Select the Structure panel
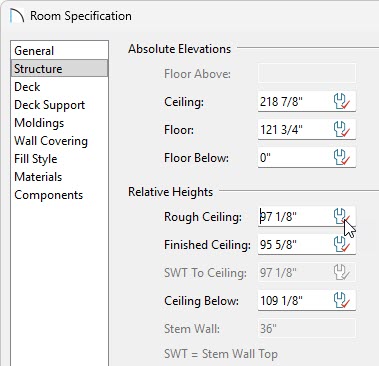 (59, 69)
